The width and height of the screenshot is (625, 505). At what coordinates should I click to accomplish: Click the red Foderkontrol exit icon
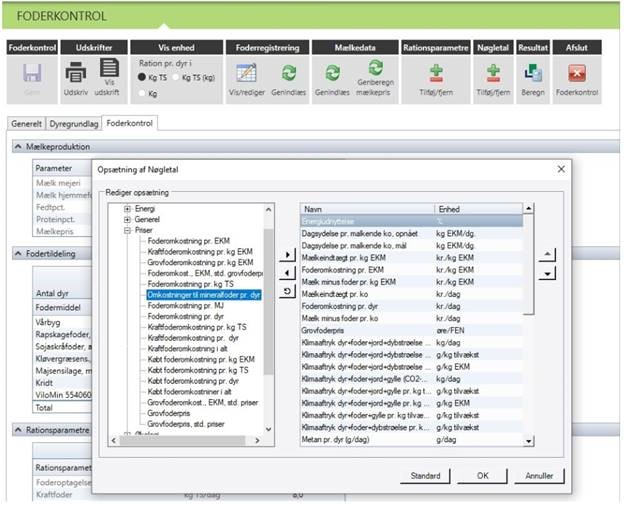(576, 74)
